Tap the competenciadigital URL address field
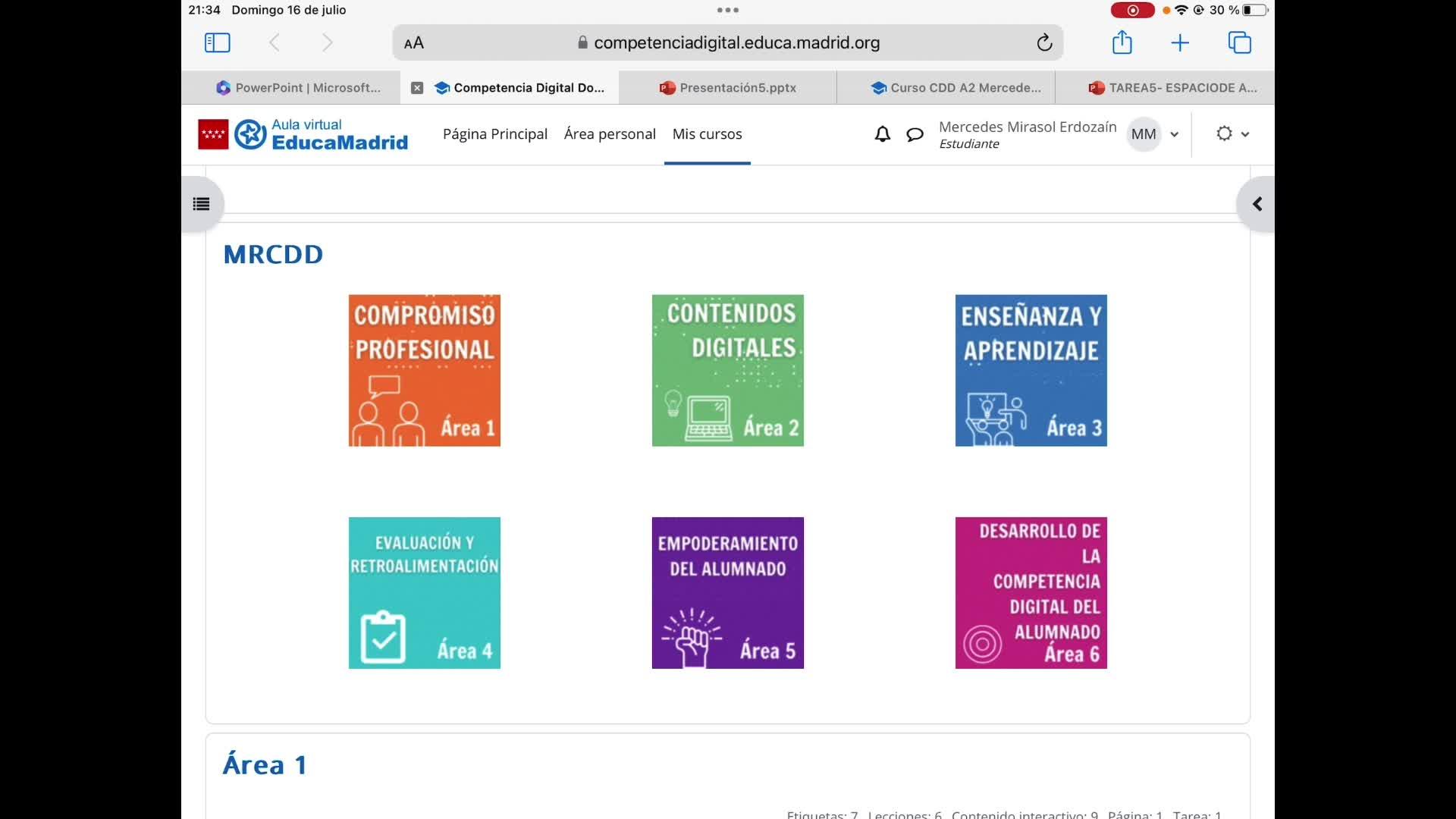1456x819 pixels. (728, 42)
